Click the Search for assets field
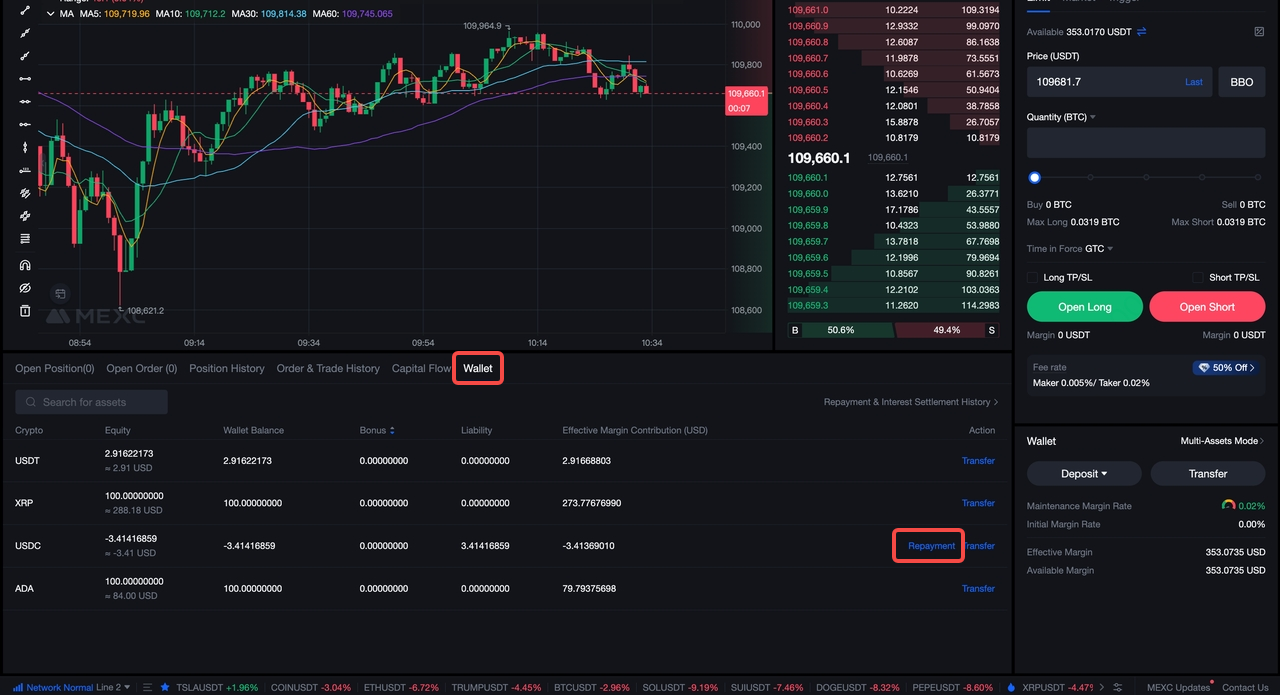Screen dimensions: 1280x695 point(92,402)
